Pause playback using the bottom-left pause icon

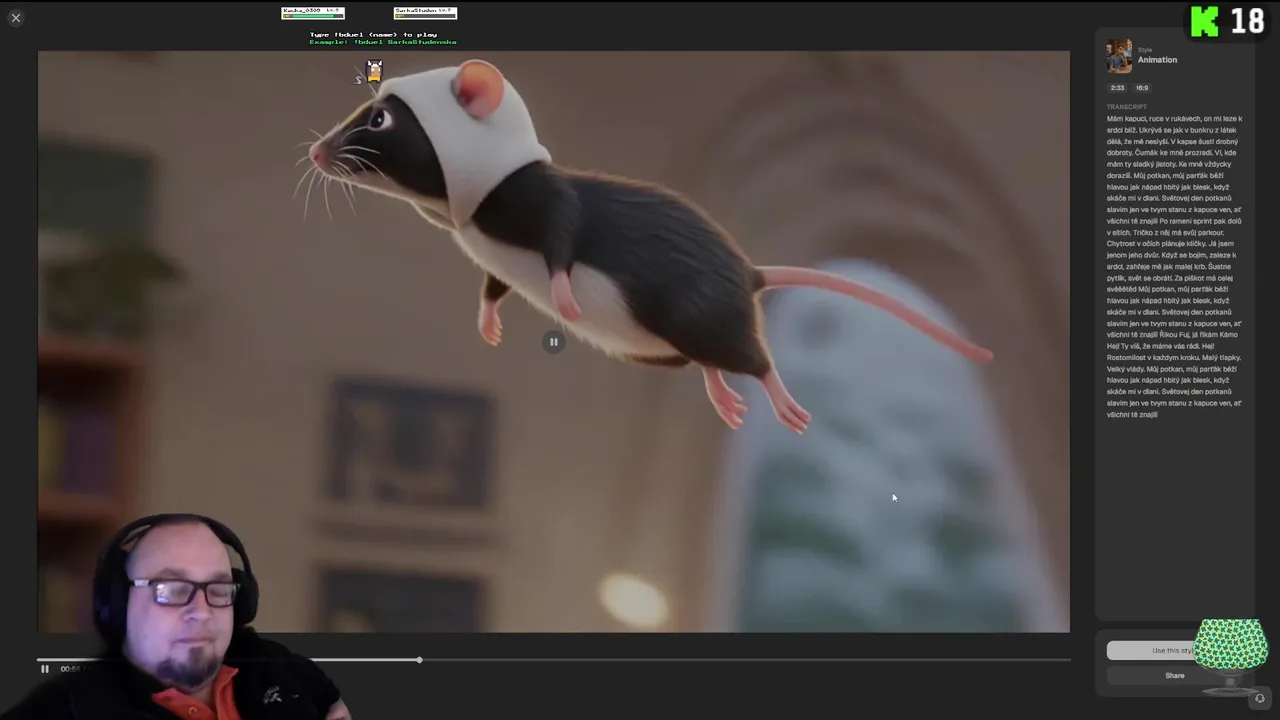click(44, 669)
